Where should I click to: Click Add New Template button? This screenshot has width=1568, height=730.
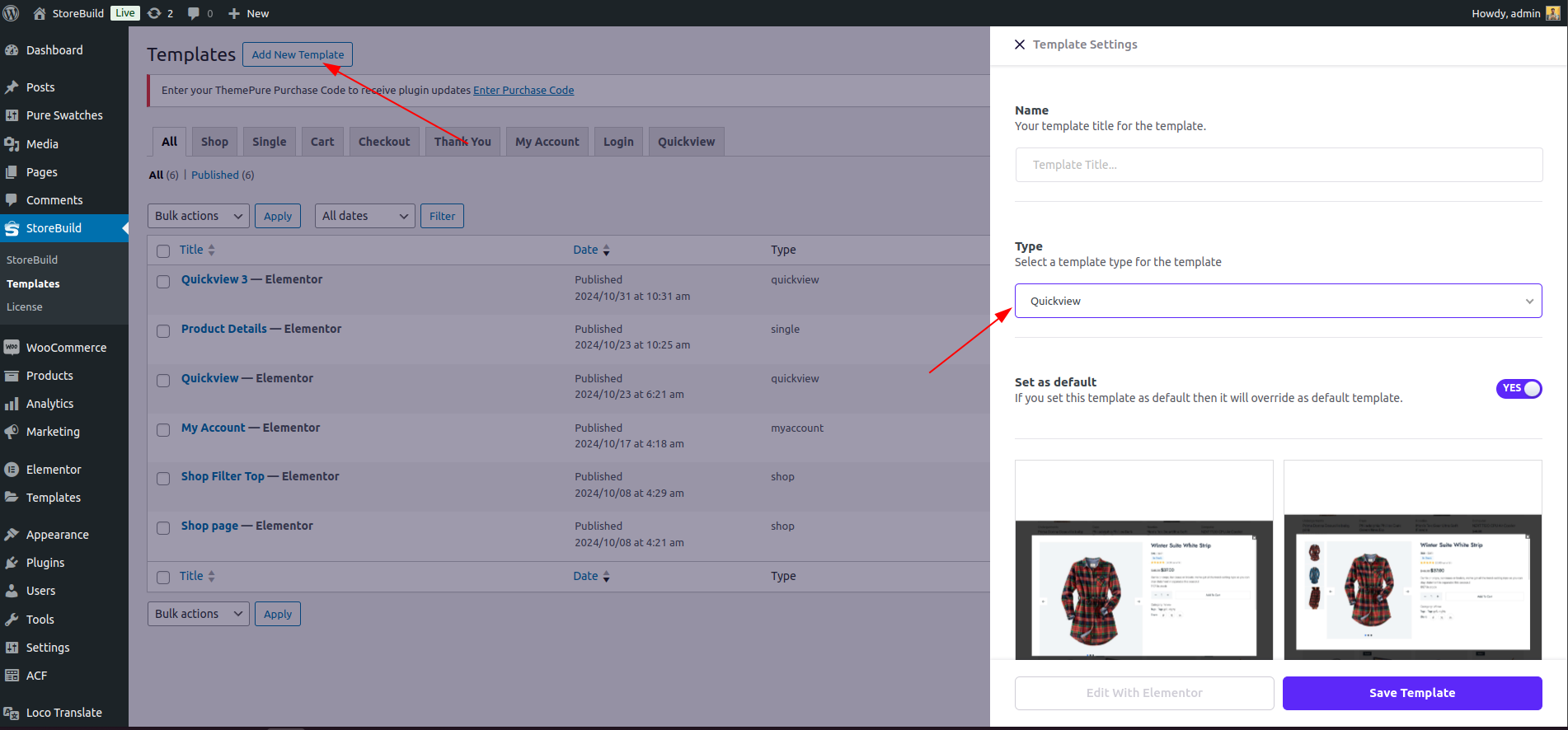coord(298,54)
